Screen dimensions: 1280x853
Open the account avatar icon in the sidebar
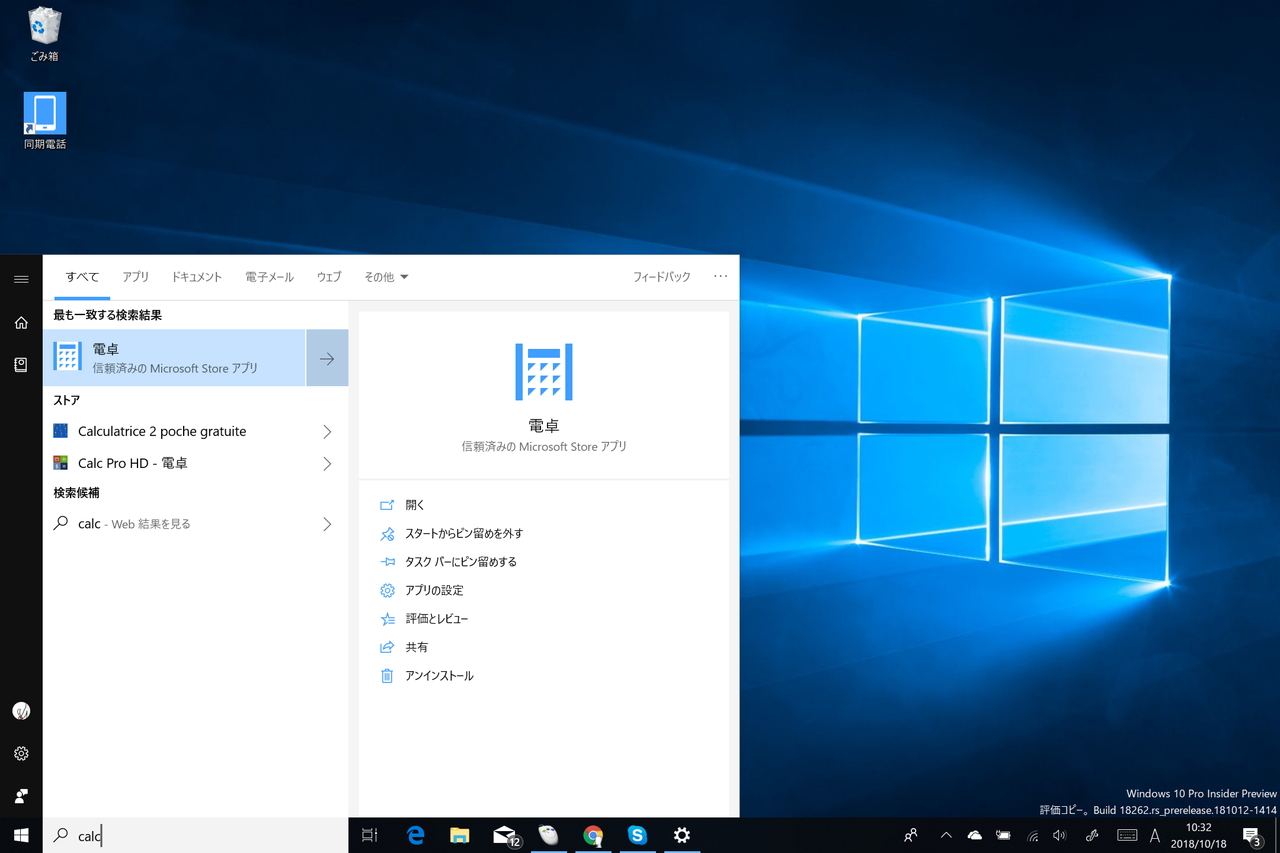[21, 711]
